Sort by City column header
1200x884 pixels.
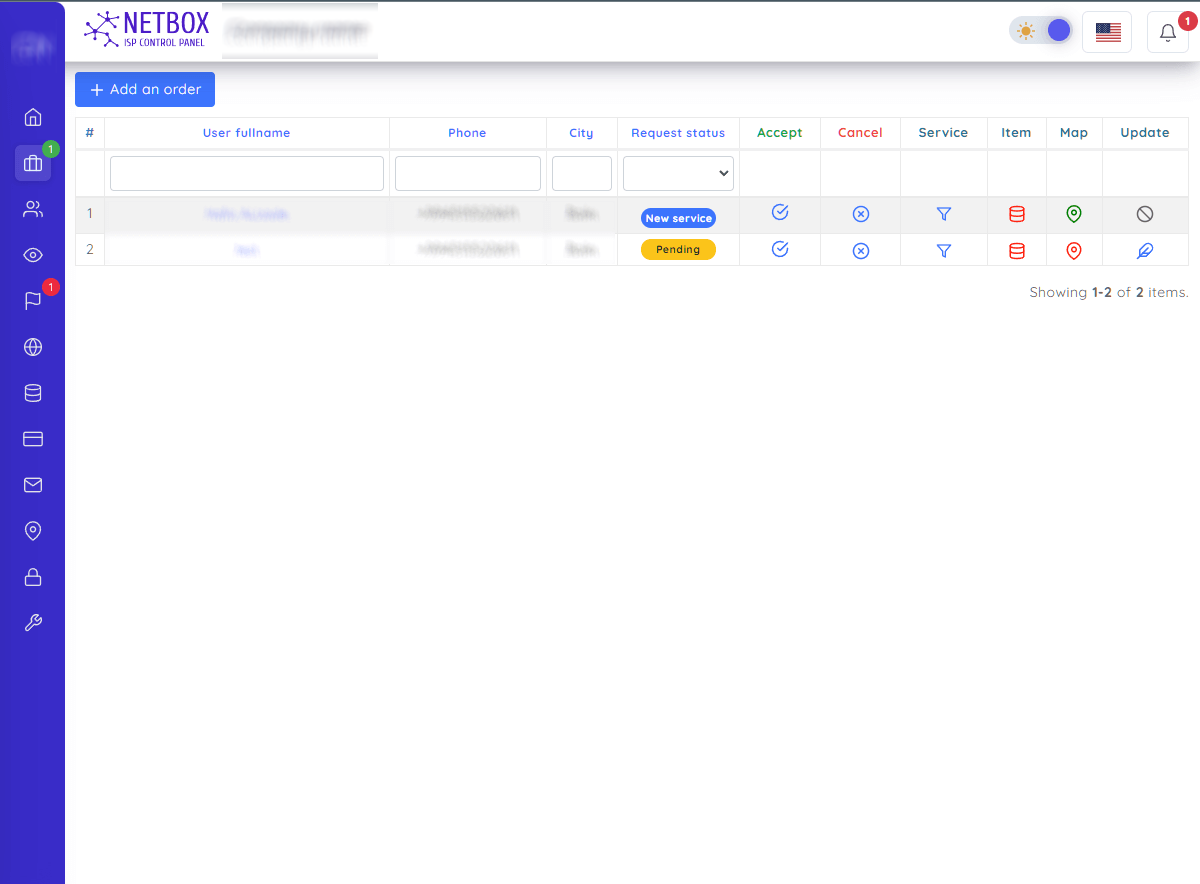(581, 133)
